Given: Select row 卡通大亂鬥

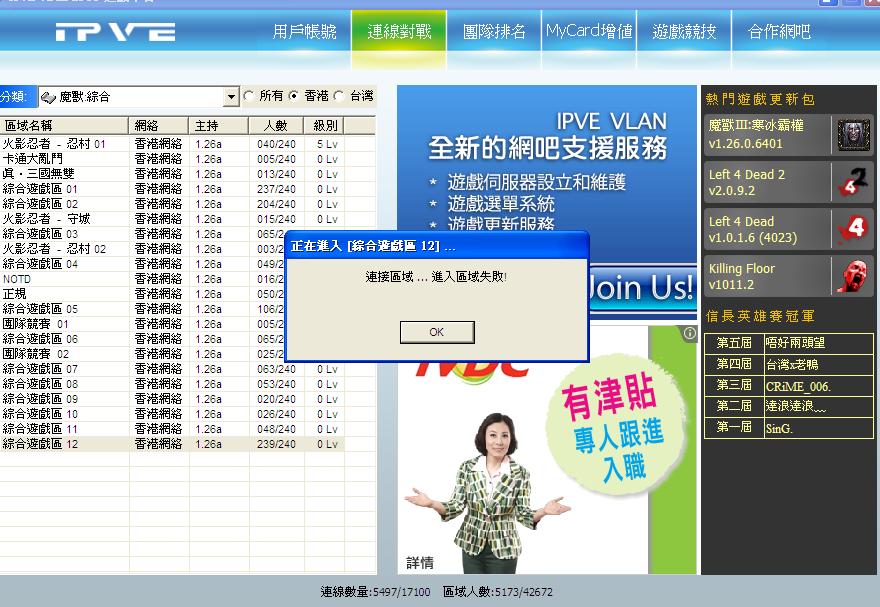Looking at the screenshot, I should click(172, 159).
